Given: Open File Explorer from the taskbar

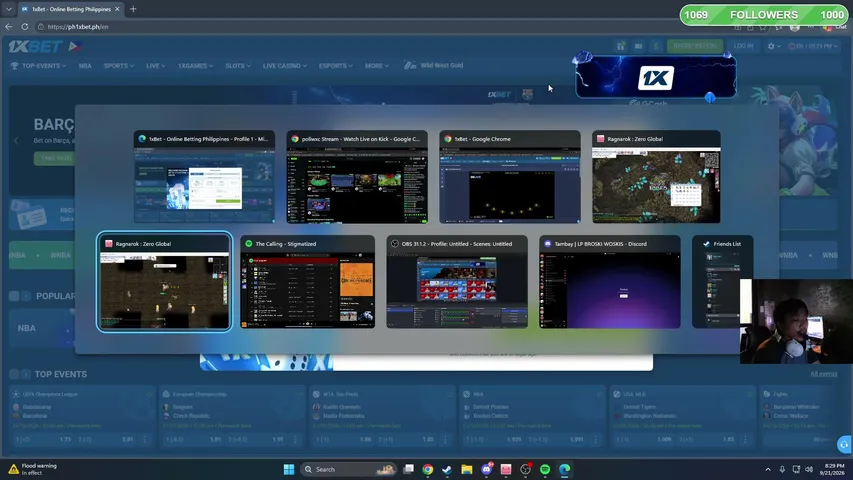Looking at the screenshot, I should pyautogui.click(x=466, y=469).
